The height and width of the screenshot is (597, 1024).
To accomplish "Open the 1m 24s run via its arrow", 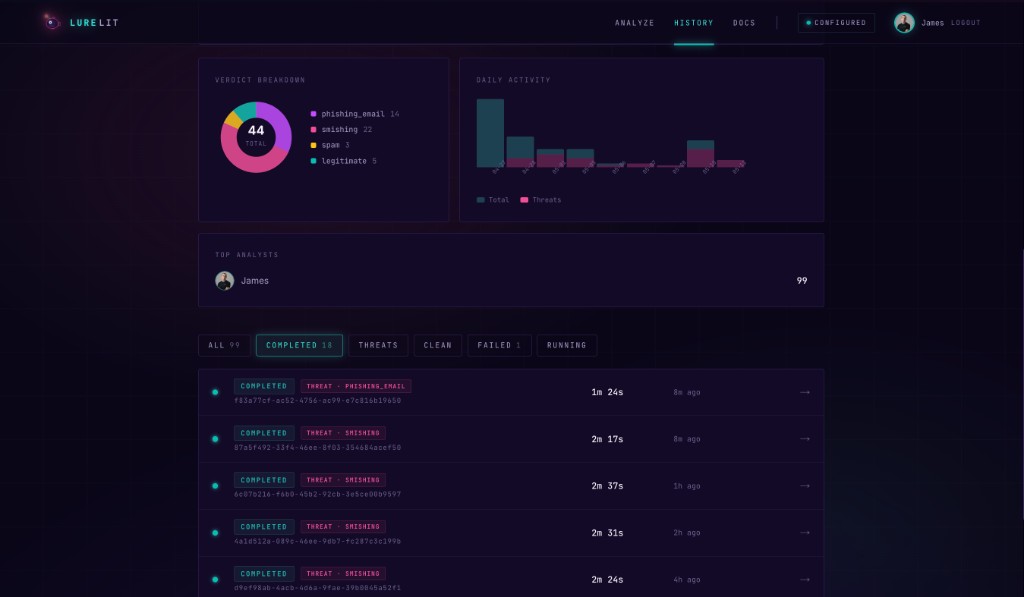I will (805, 393).
